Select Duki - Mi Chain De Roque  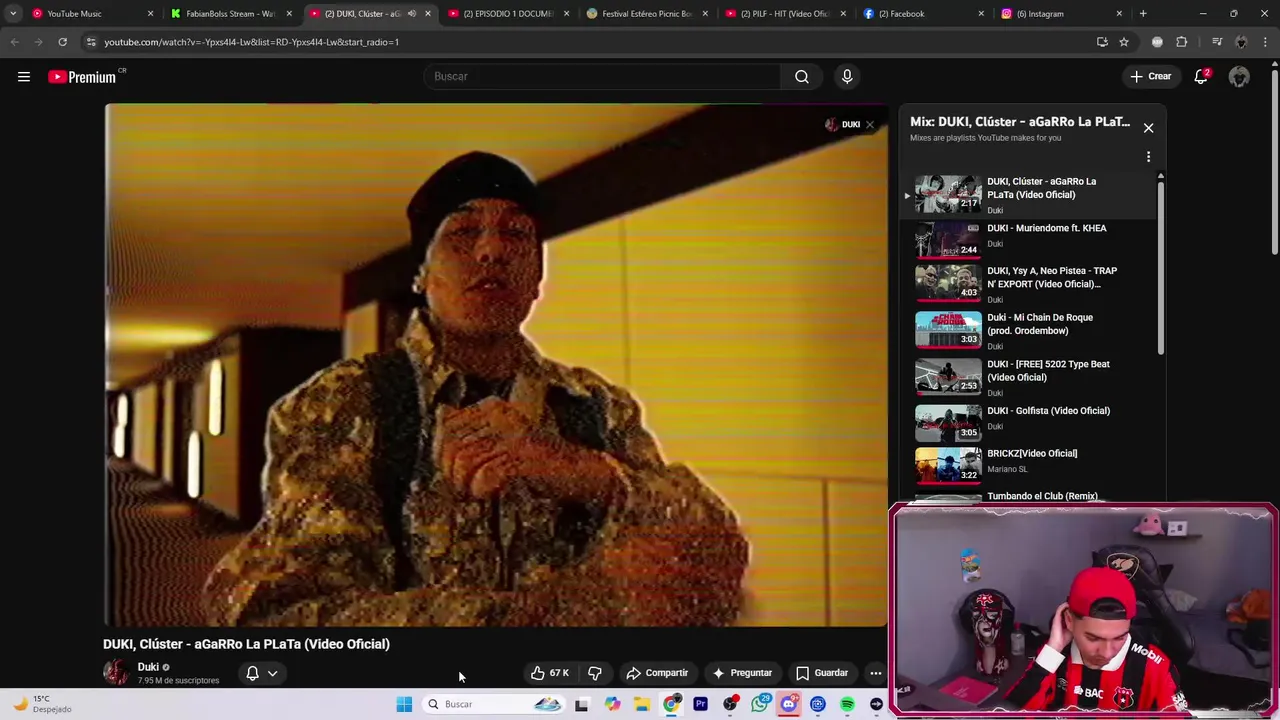[1030, 331]
